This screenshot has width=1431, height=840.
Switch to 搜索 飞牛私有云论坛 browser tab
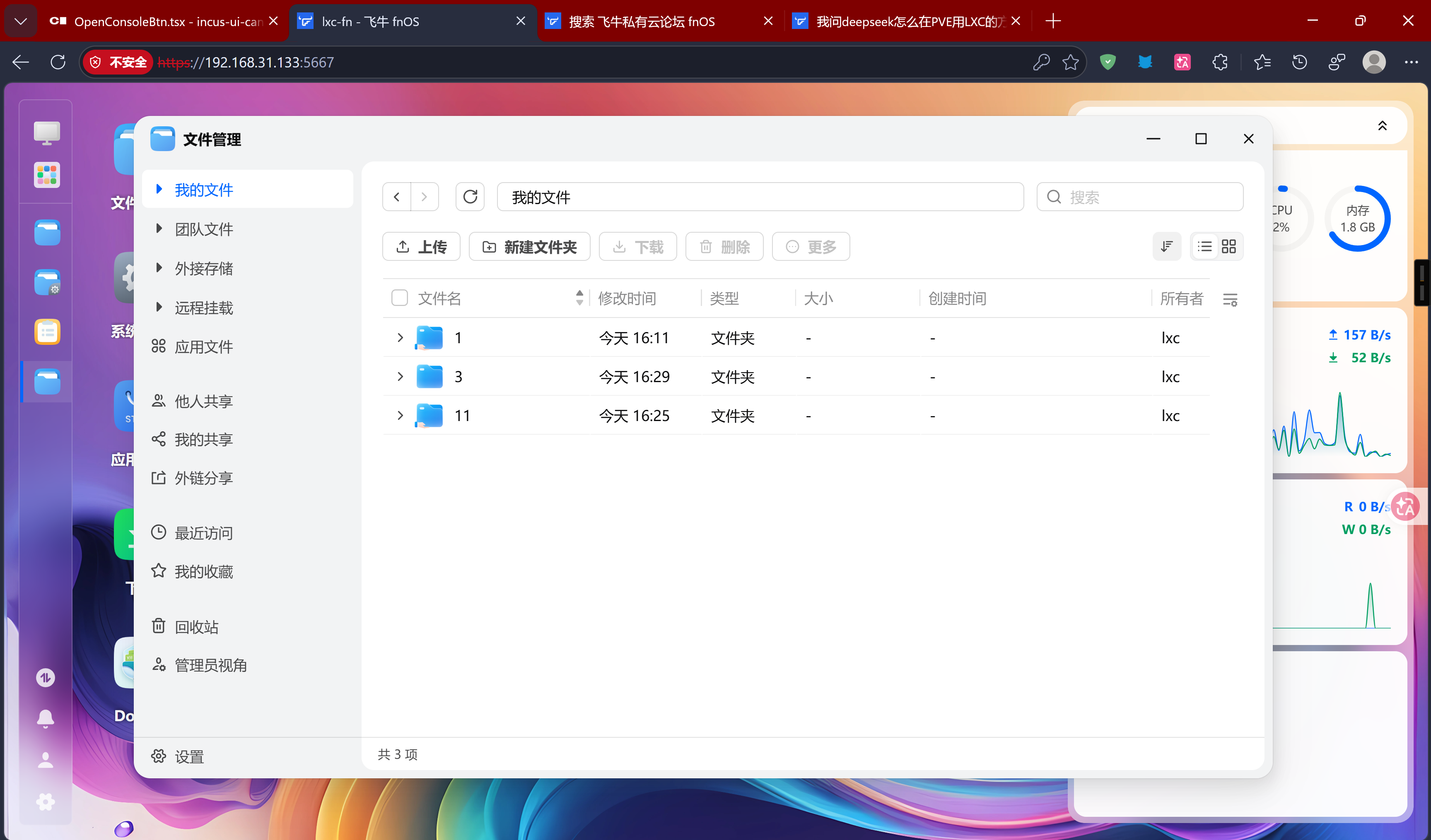642,22
